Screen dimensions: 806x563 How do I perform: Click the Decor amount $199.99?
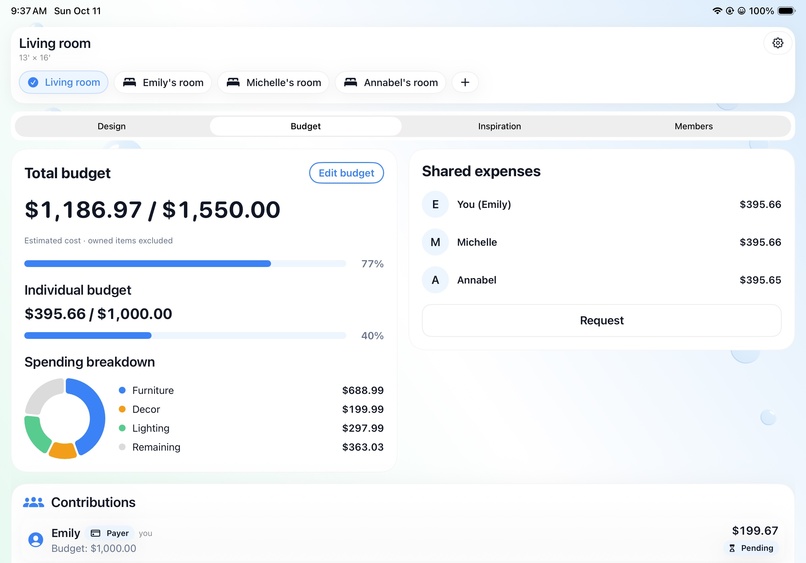[x=363, y=410]
